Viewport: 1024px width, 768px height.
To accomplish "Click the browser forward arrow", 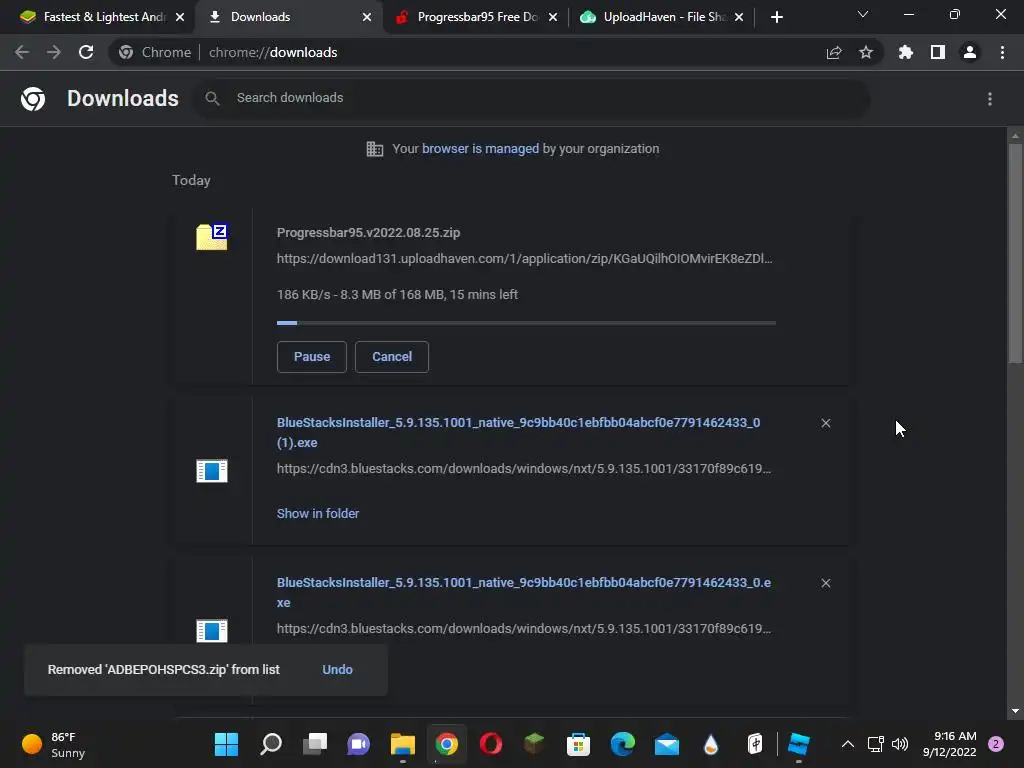I will (x=54, y=52).
